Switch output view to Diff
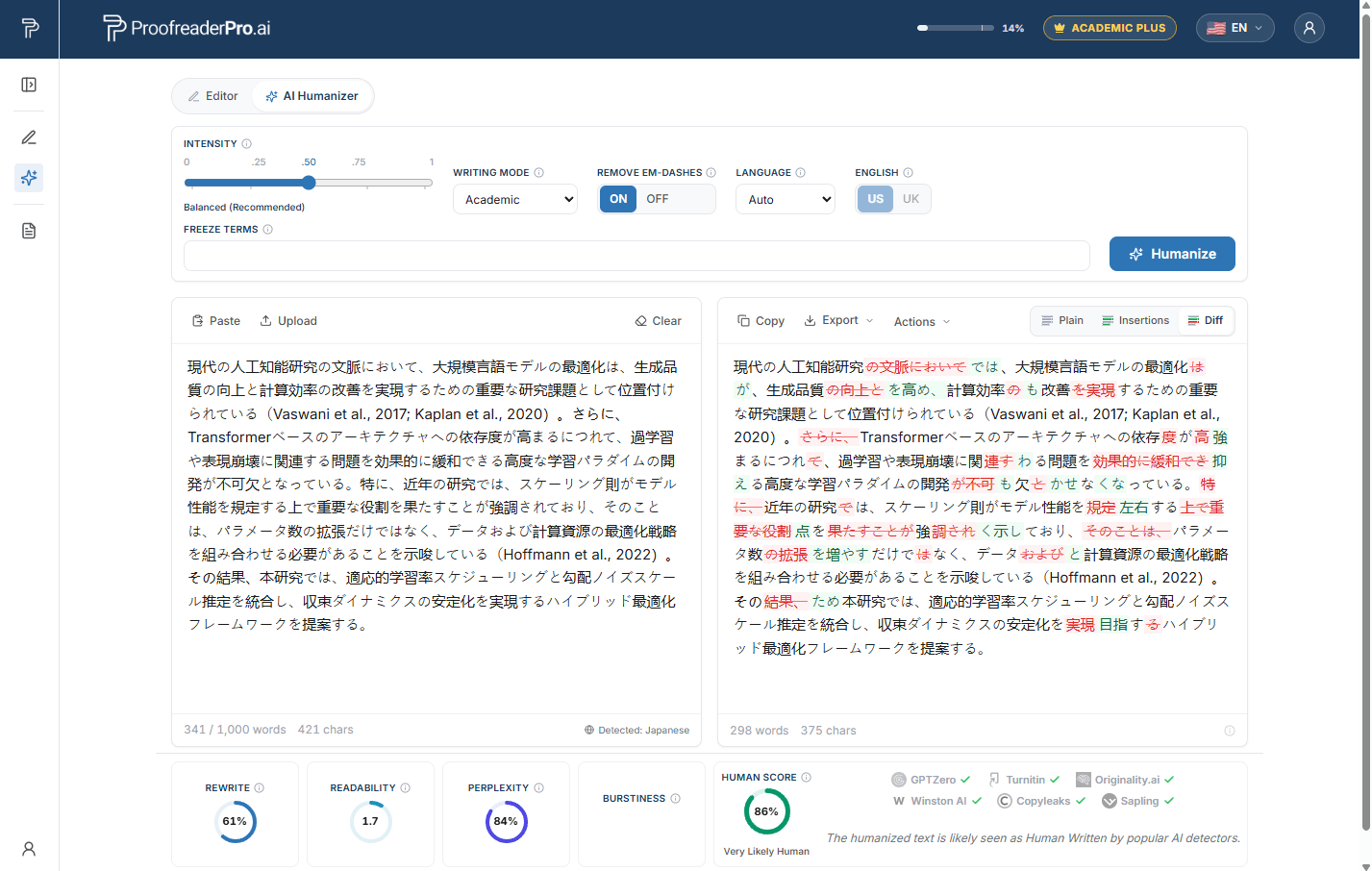1372x871 pixels. point(1205,321)
